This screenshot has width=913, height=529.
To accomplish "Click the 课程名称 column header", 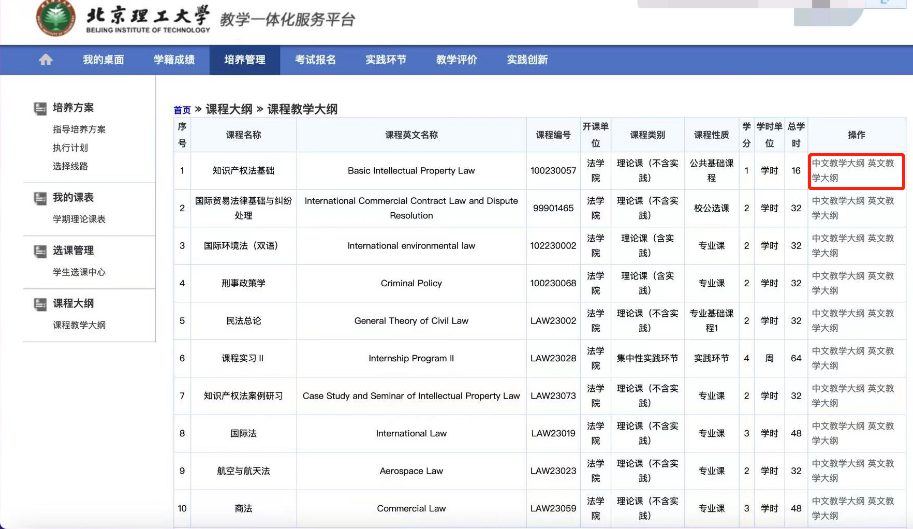I will pyautogui.click(x=243, y=135).
